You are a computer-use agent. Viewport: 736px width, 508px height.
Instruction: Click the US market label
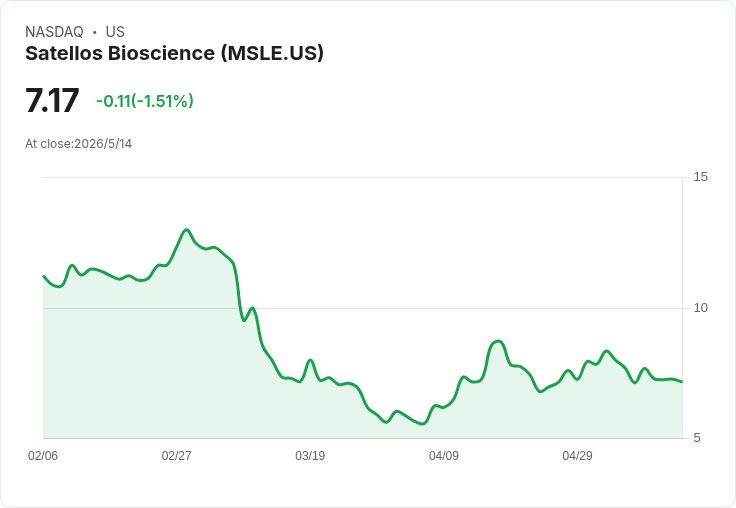coord(115,32)
